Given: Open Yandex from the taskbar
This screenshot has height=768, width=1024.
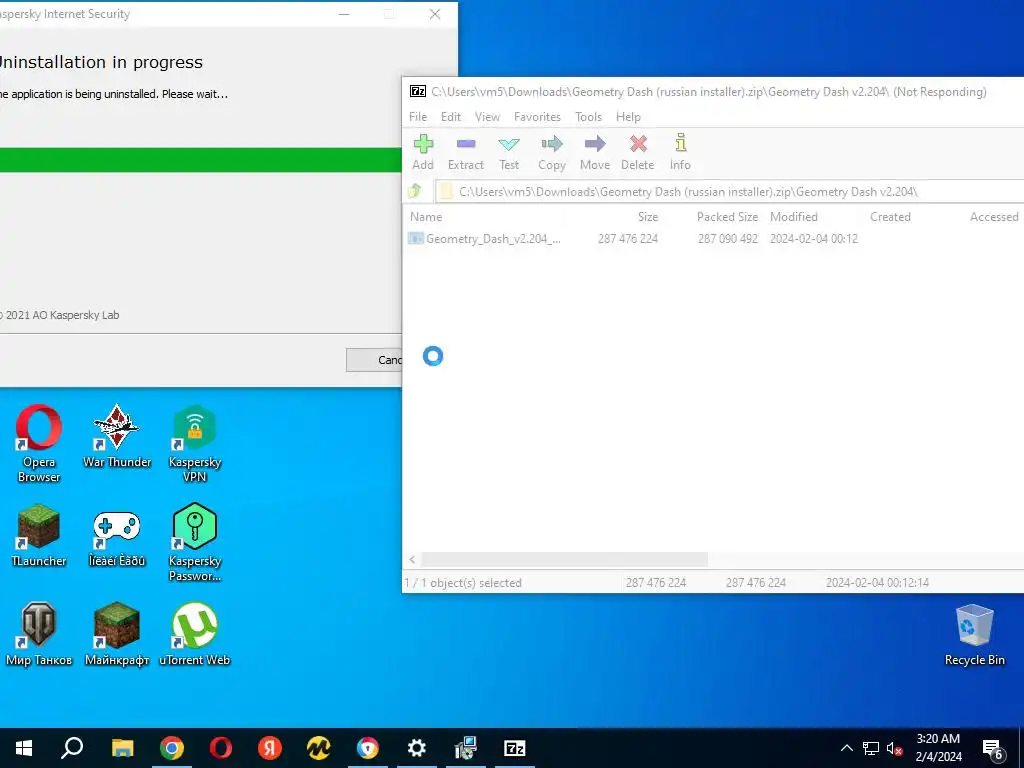Looking at the screenshot, I should pos(270,748).
